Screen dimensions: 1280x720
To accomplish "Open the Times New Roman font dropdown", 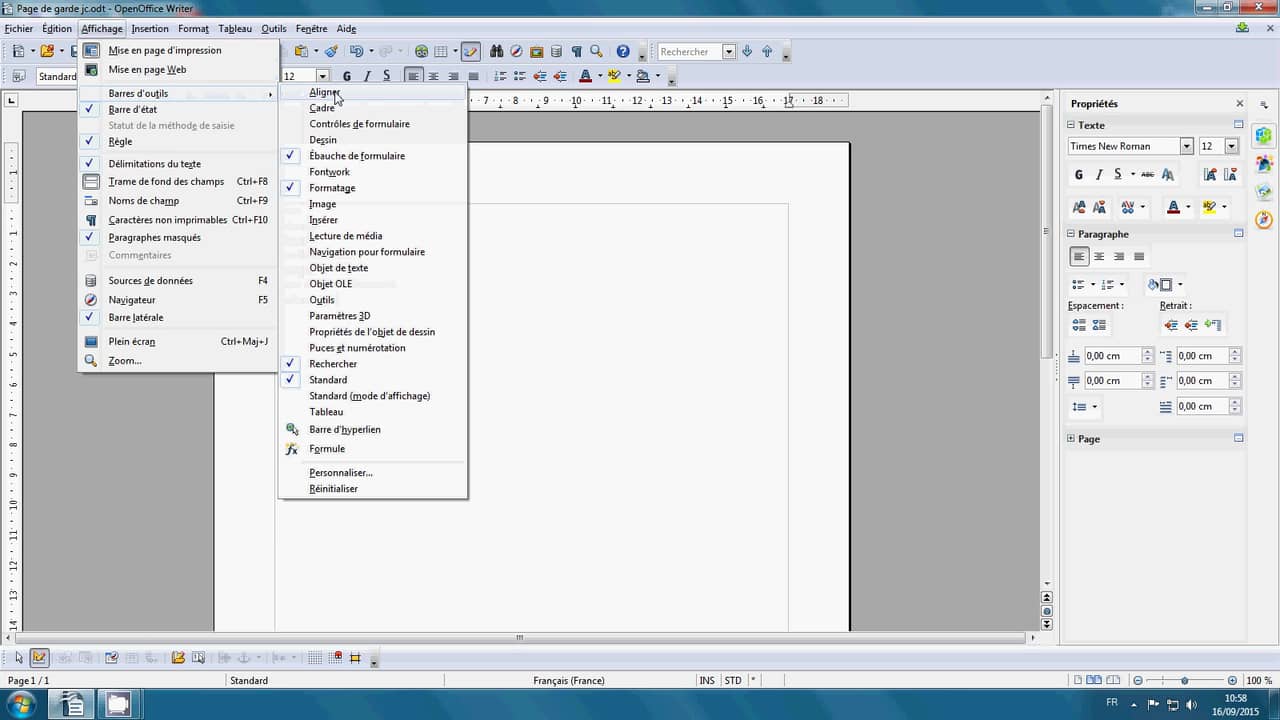I will [x=1187, y=146].
